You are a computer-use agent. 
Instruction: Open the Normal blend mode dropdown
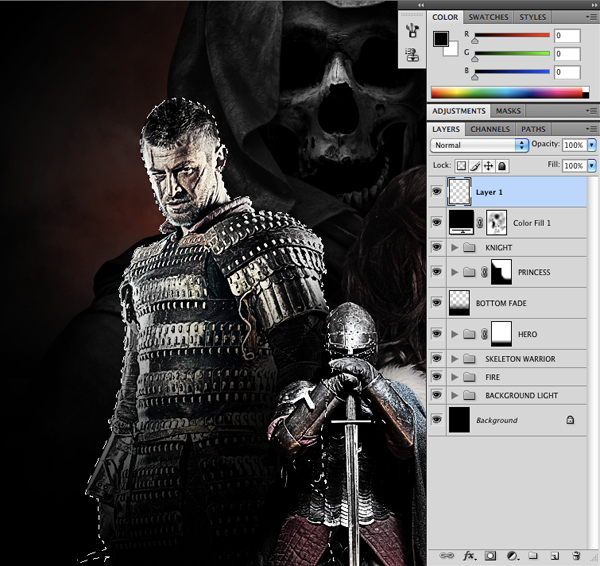pos(479,145)
